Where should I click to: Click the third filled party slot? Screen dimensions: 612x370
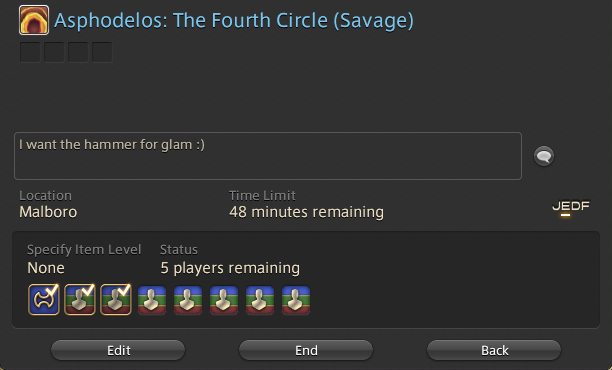(116, 299)
